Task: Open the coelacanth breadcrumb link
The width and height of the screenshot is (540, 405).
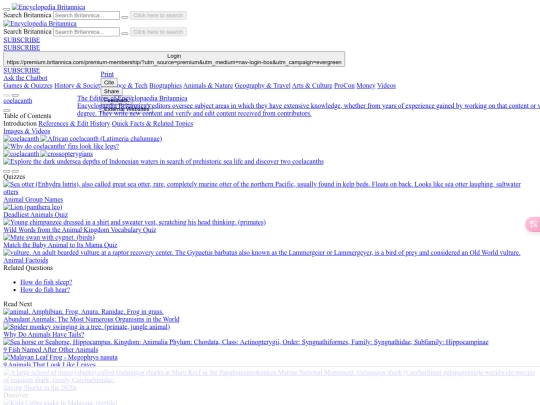Action: click(18, 101)
